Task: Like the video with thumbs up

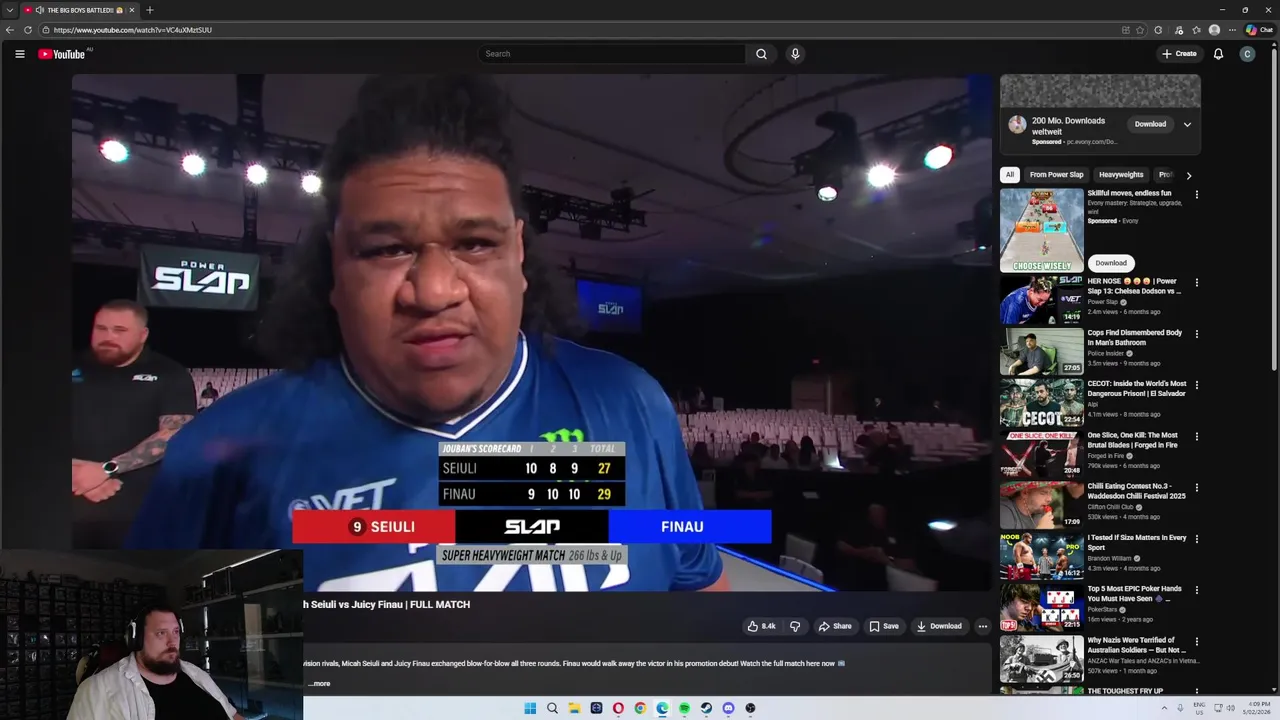Action: (x=761, y=626)
